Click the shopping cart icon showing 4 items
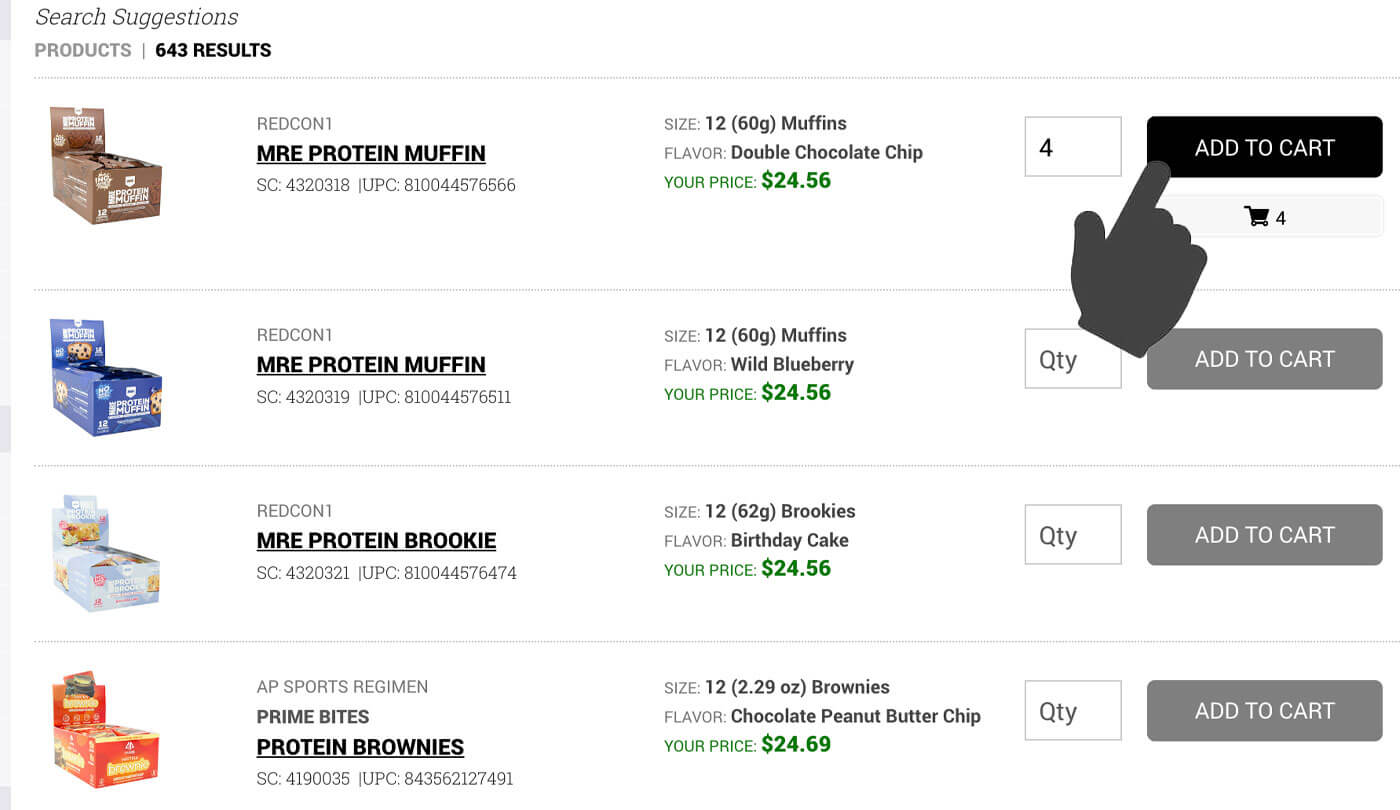This screenshot has width=1400, height=810. click(x=1264, y=216)
